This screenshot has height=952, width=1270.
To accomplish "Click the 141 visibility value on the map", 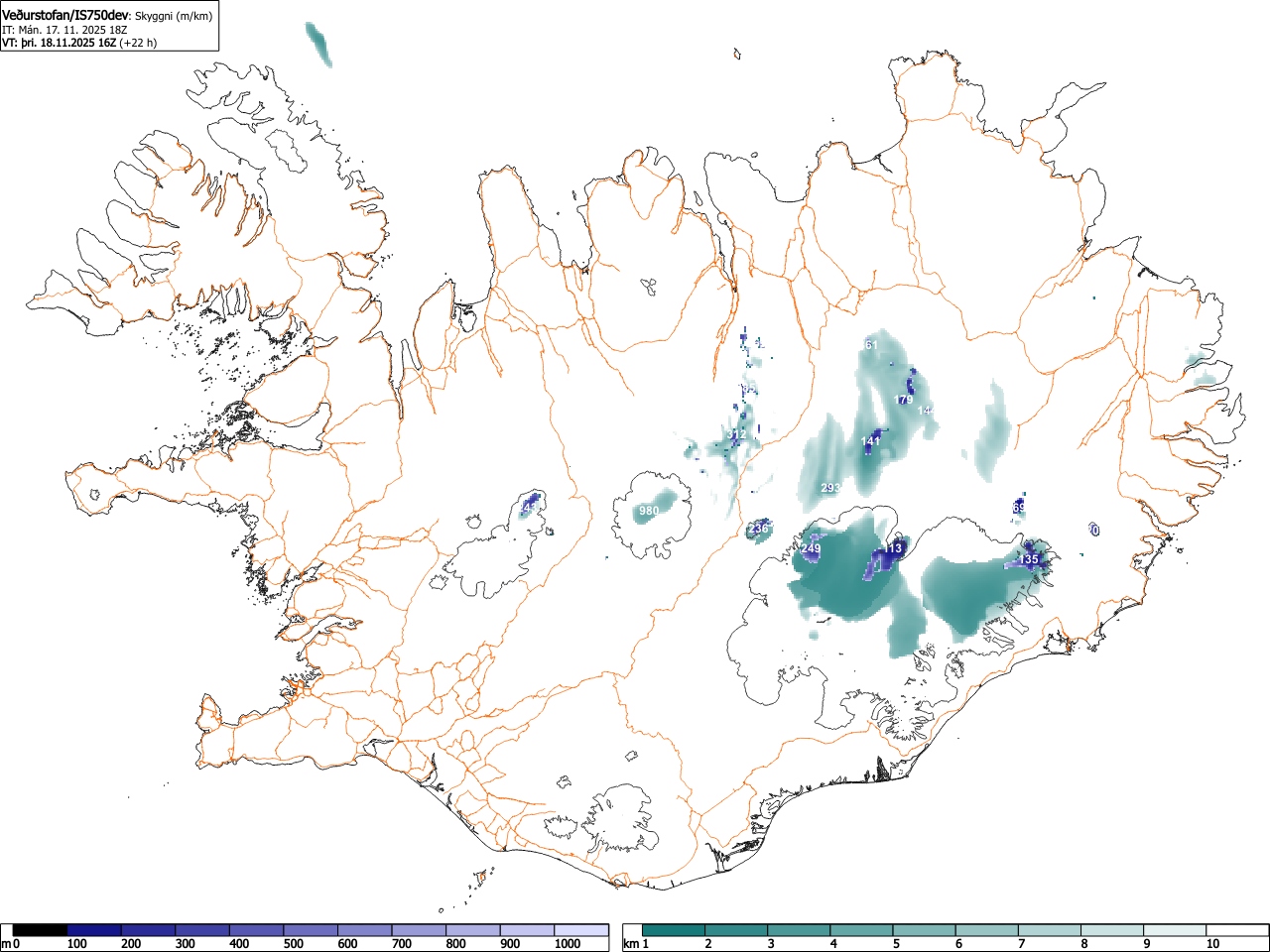I will point(870,441).
